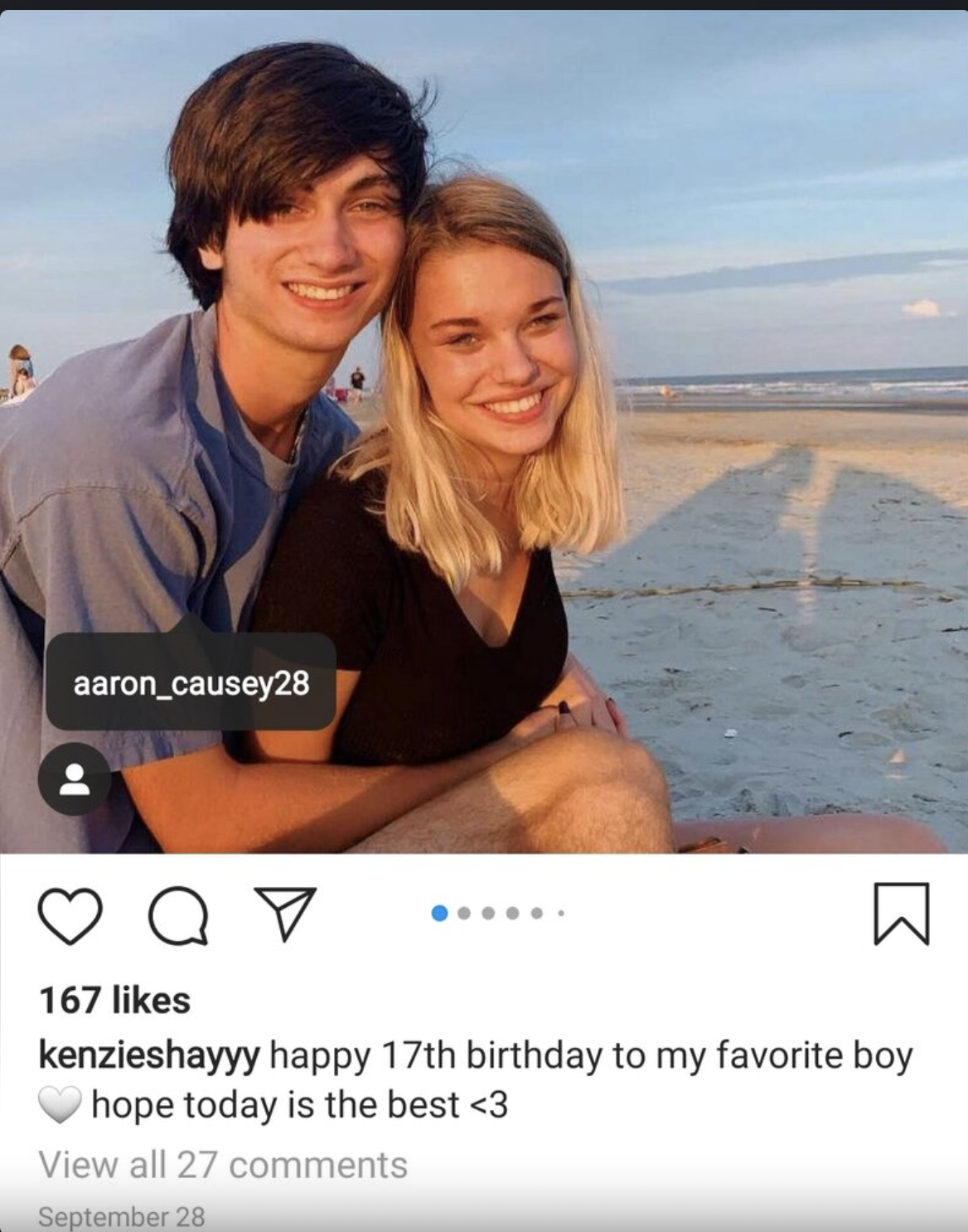Tap the beach couple photo

pyautogui.click(x=484, y=431)
